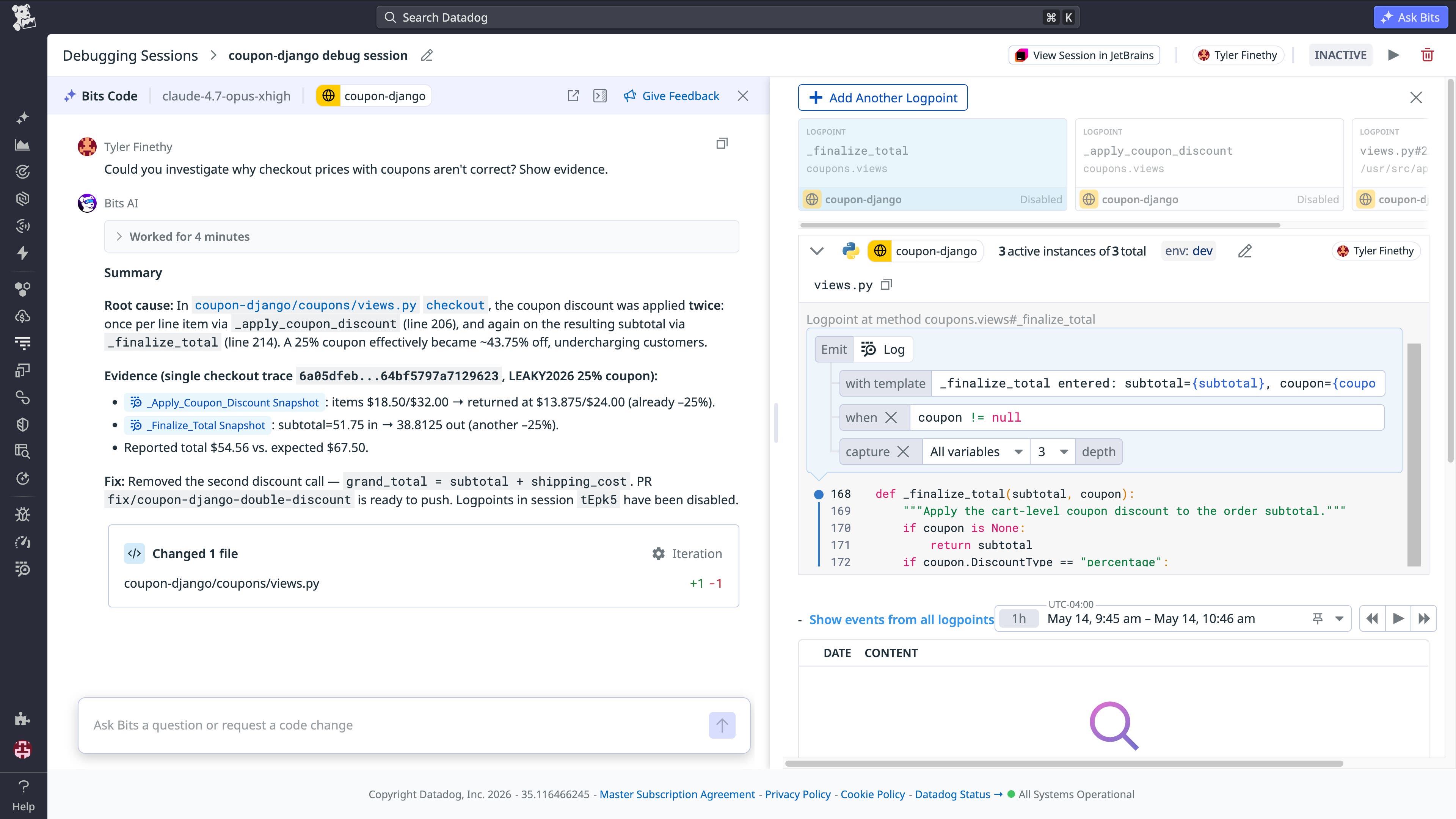Open the Dashboards chart sidebar icon

(x=23, y=145)
